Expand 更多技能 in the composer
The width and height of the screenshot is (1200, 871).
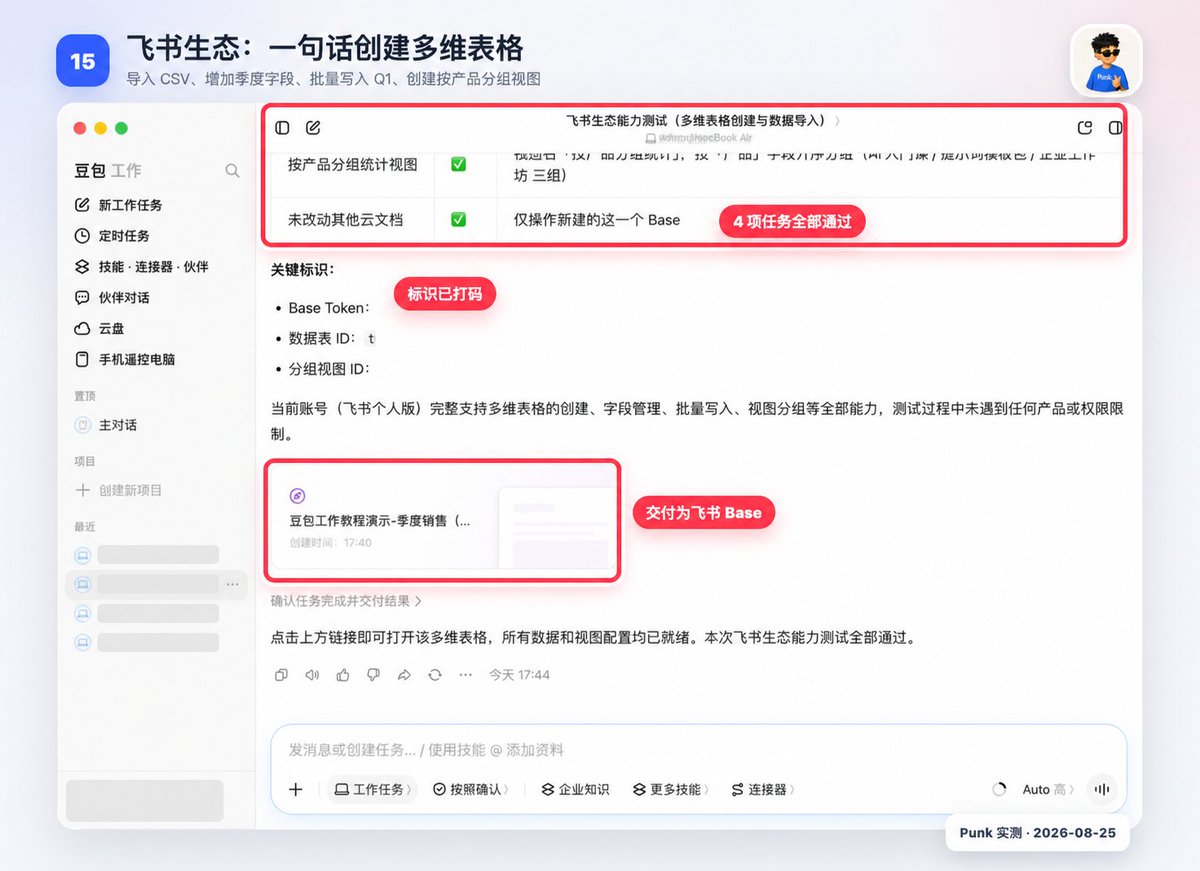click(x=671, y=789)
